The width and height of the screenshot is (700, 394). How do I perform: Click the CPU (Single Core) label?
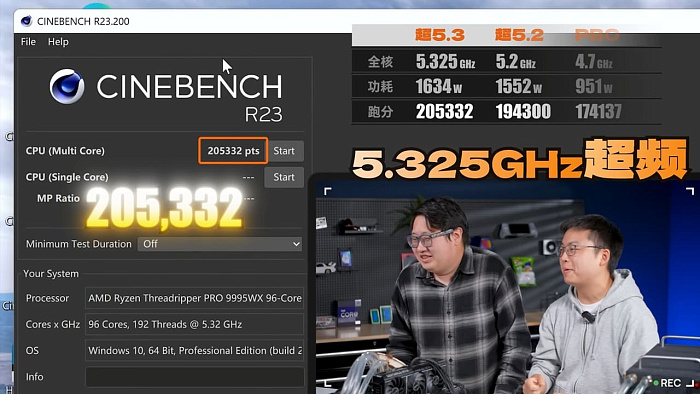[67, 177]
